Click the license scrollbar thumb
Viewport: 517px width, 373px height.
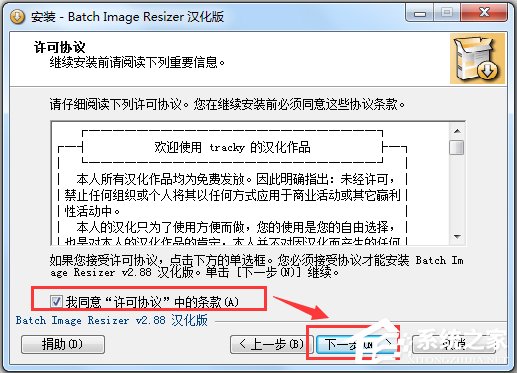coord(457,147)
